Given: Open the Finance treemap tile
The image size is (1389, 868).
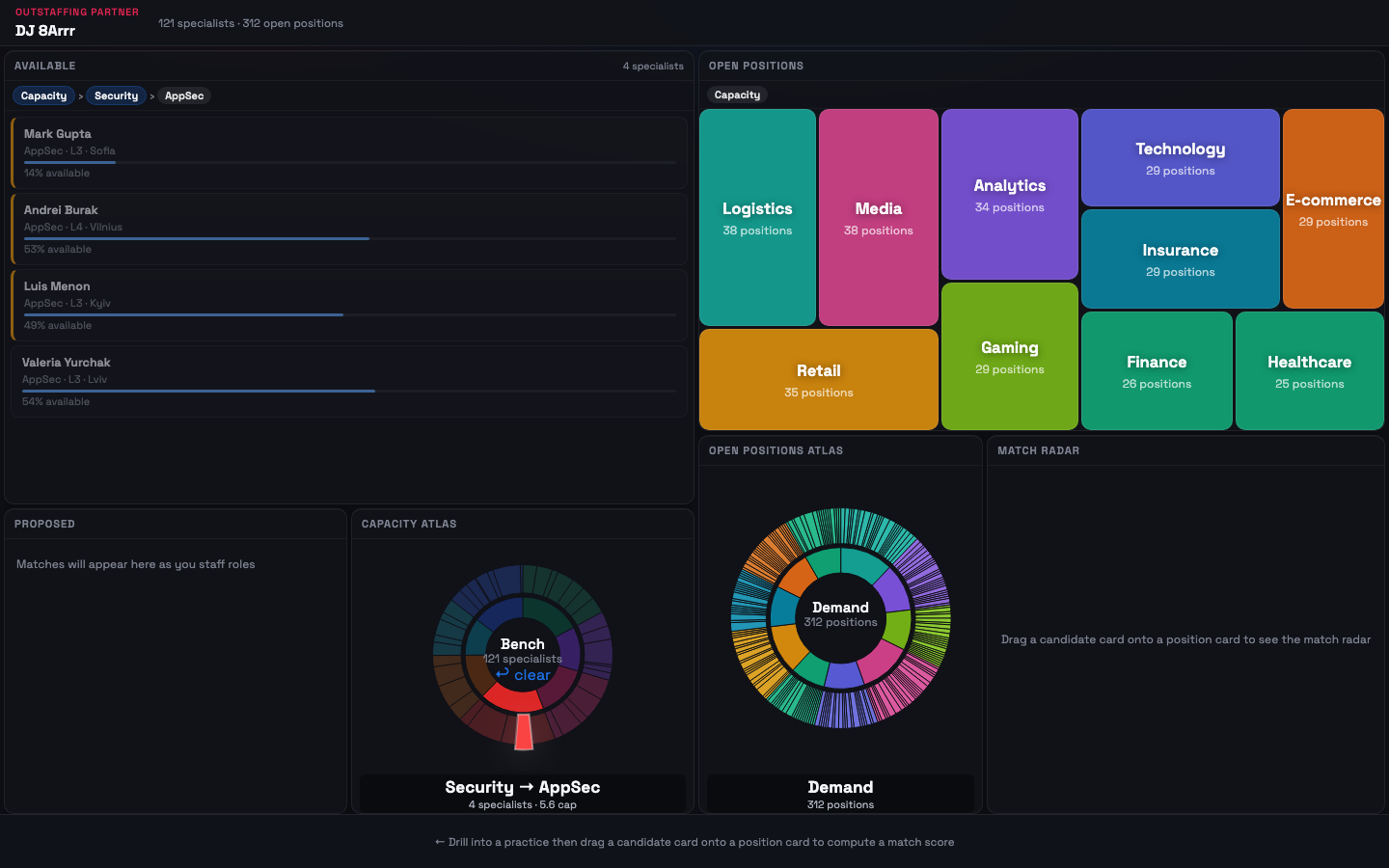Looking at the screenshot, I should tap(1157, 370).
